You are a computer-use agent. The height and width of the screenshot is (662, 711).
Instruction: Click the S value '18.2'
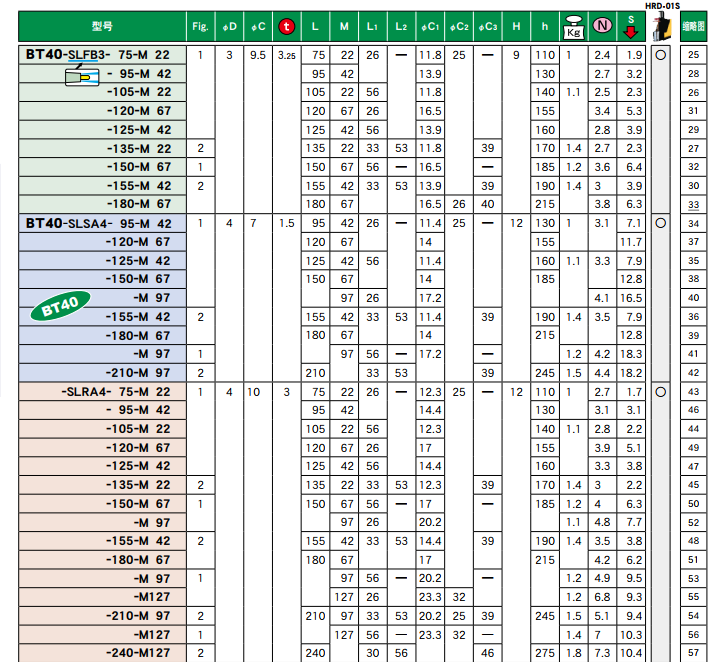(x=631, y=373)
